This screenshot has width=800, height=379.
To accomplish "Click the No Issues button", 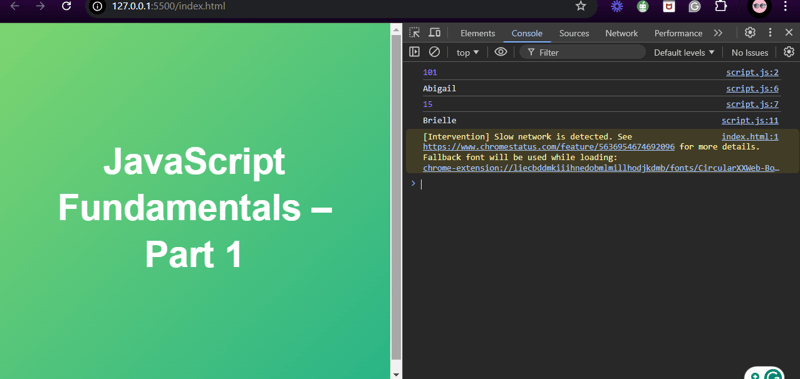I will click(749, 53).
